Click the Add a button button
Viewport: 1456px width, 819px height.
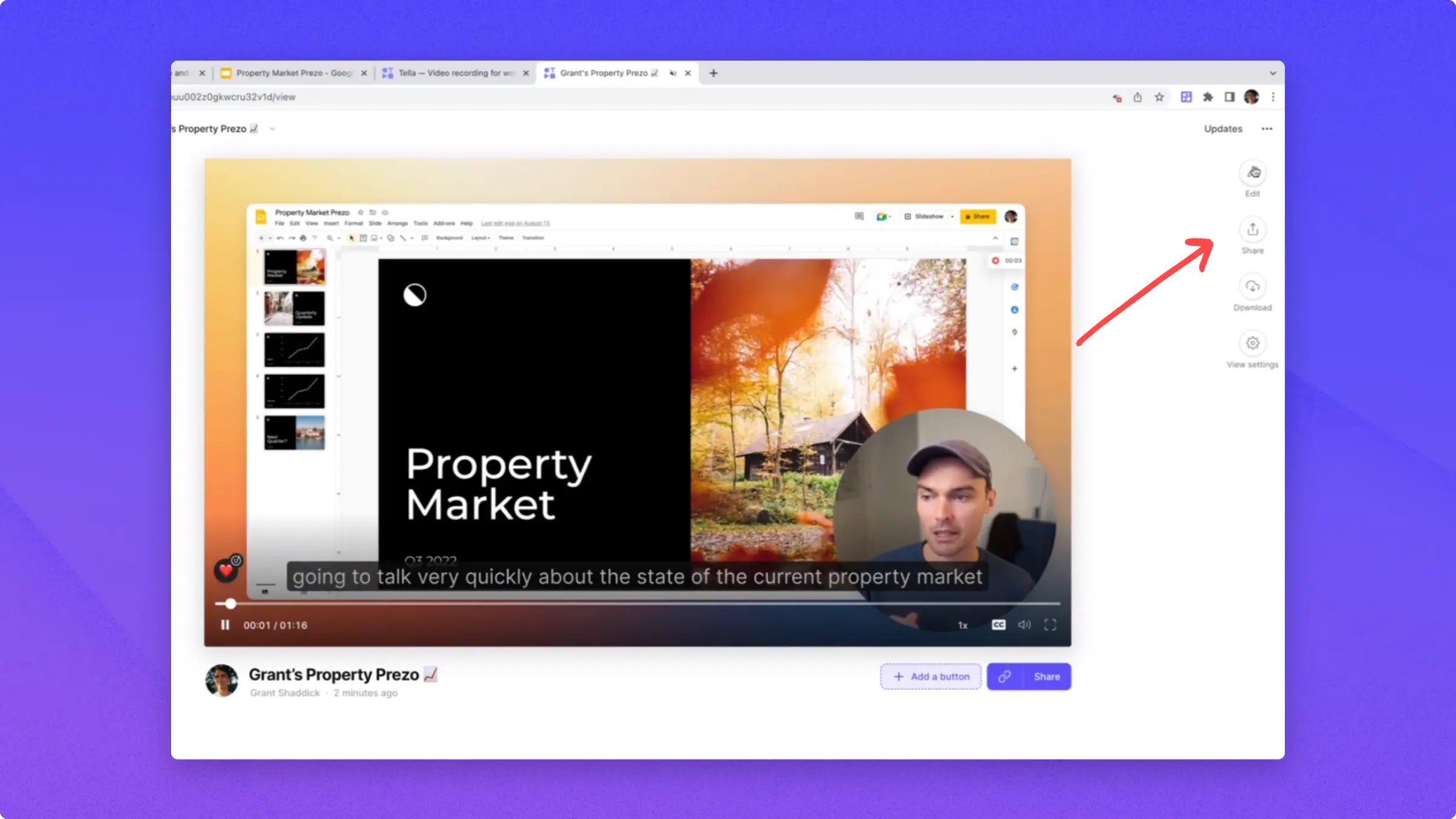point(931,676)
